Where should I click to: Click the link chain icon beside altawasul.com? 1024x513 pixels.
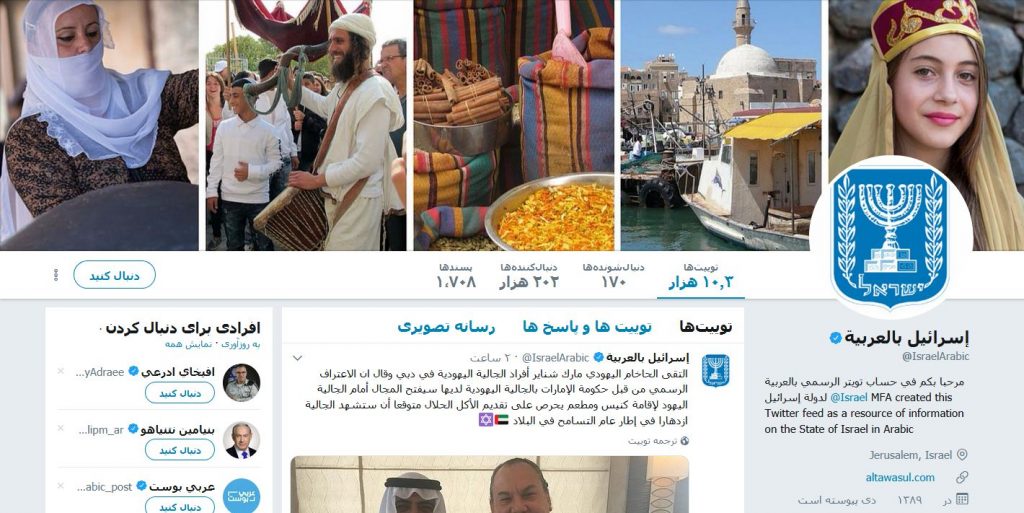click(x=962, y=477)
